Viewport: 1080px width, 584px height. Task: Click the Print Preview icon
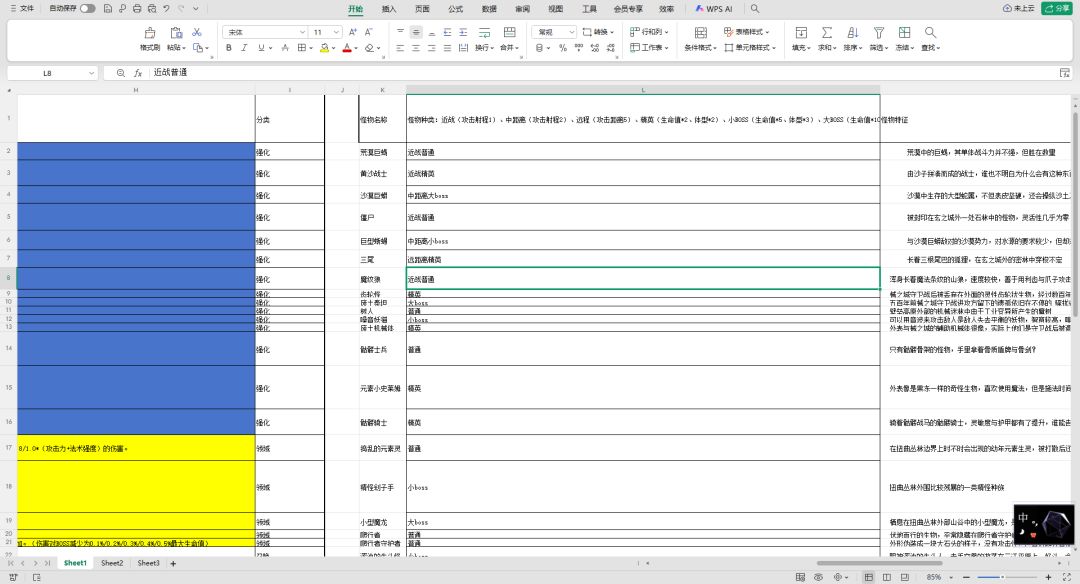click(152, 8)
